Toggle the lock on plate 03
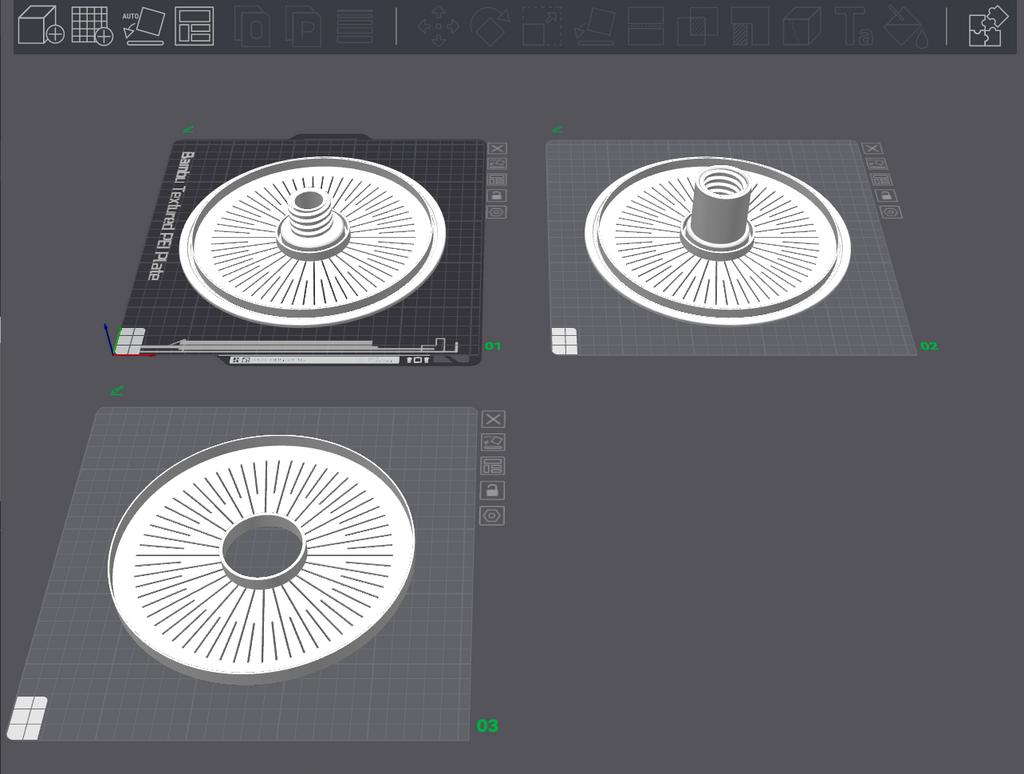 point(492,491)
